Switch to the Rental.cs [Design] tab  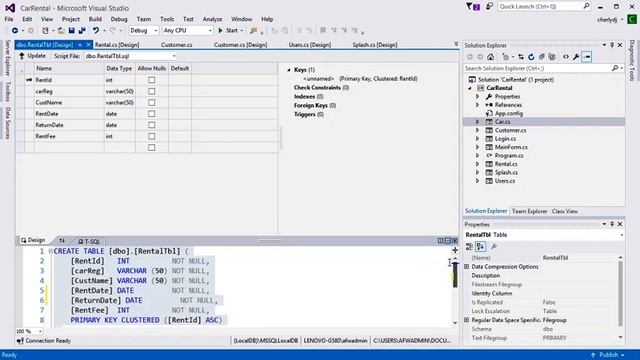pos(117,45)
